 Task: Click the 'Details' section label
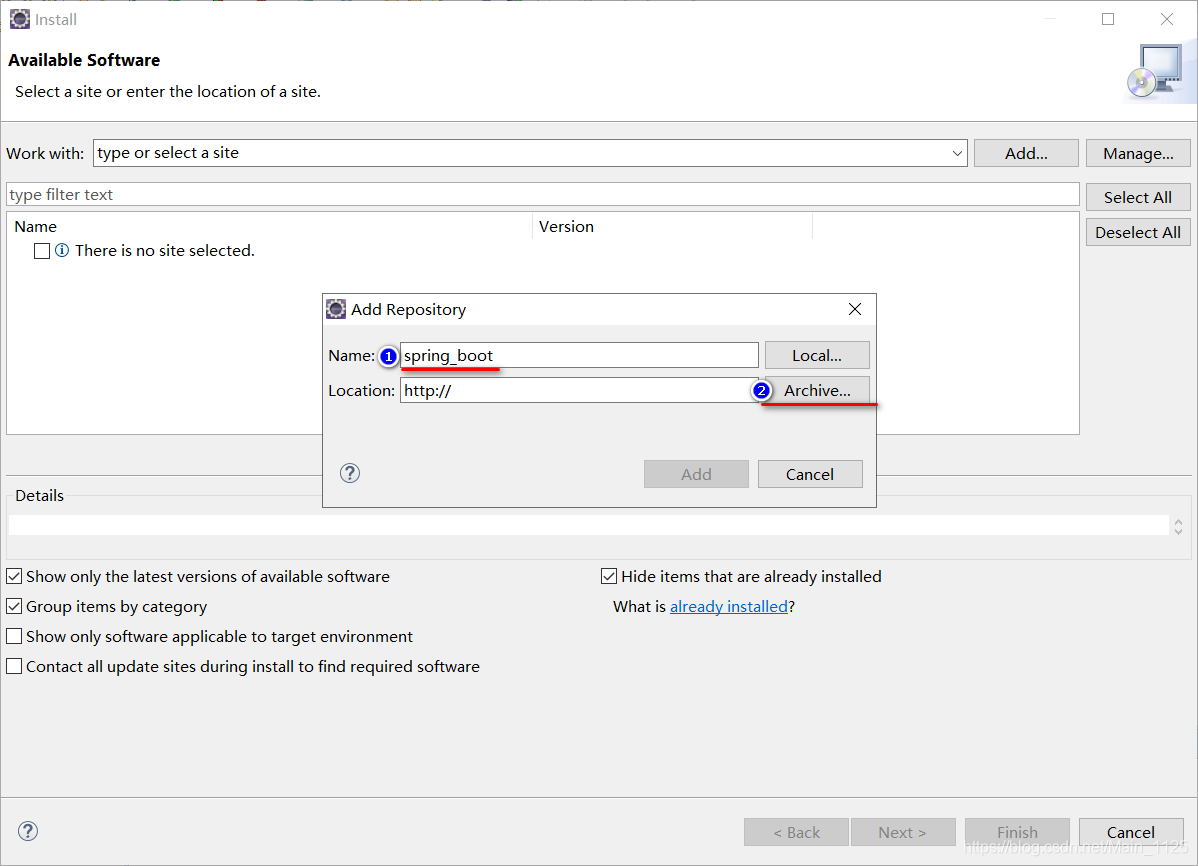point(40,495)
